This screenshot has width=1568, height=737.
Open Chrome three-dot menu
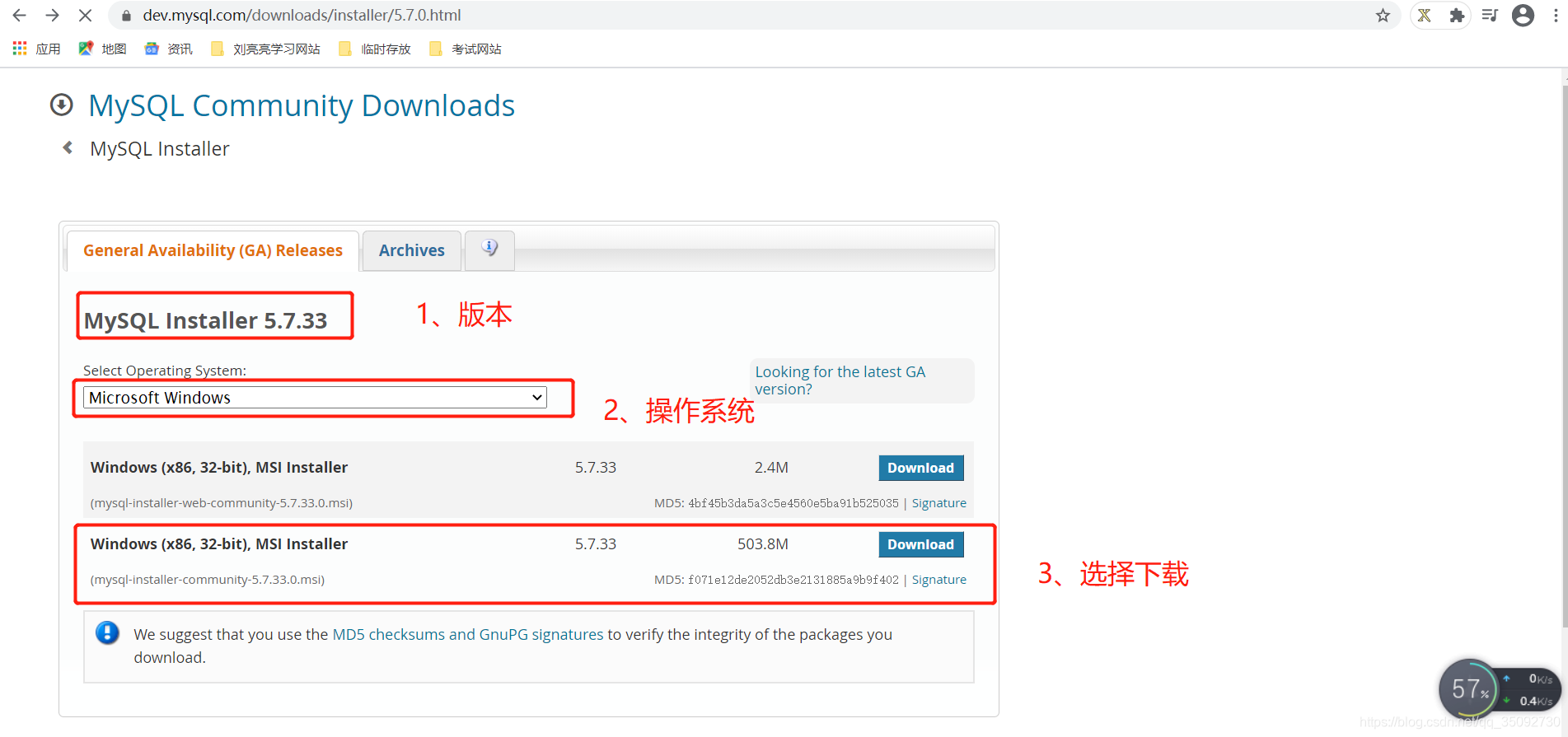click(x=1556, y=15)
